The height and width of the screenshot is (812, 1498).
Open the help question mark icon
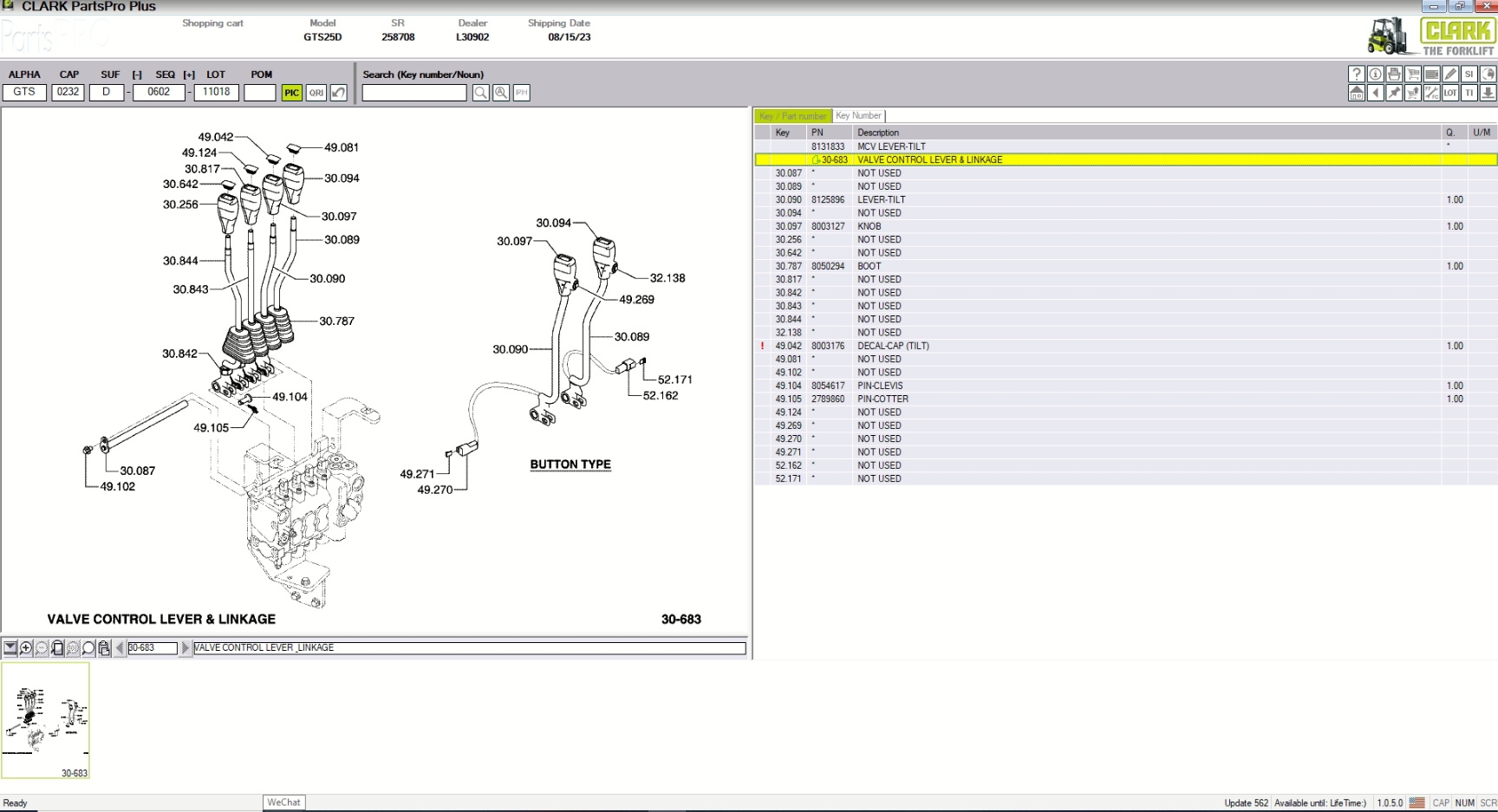1357,75
